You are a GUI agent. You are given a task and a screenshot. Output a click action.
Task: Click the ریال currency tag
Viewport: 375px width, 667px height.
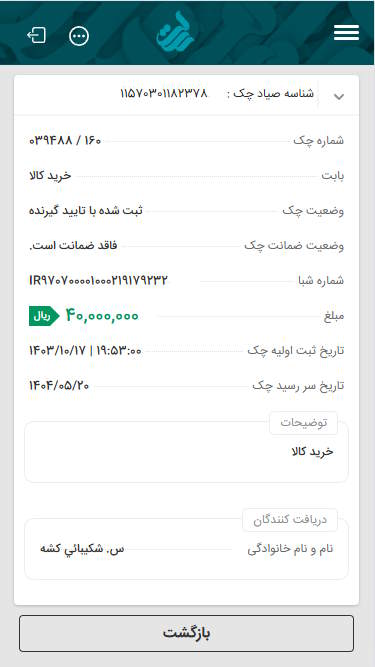[44, 316]
